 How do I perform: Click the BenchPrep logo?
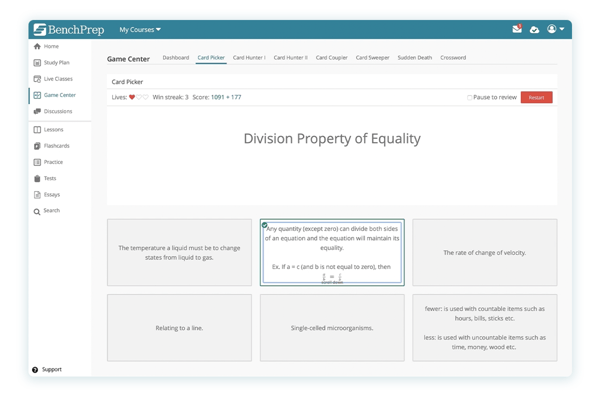(x=68, y=30)
